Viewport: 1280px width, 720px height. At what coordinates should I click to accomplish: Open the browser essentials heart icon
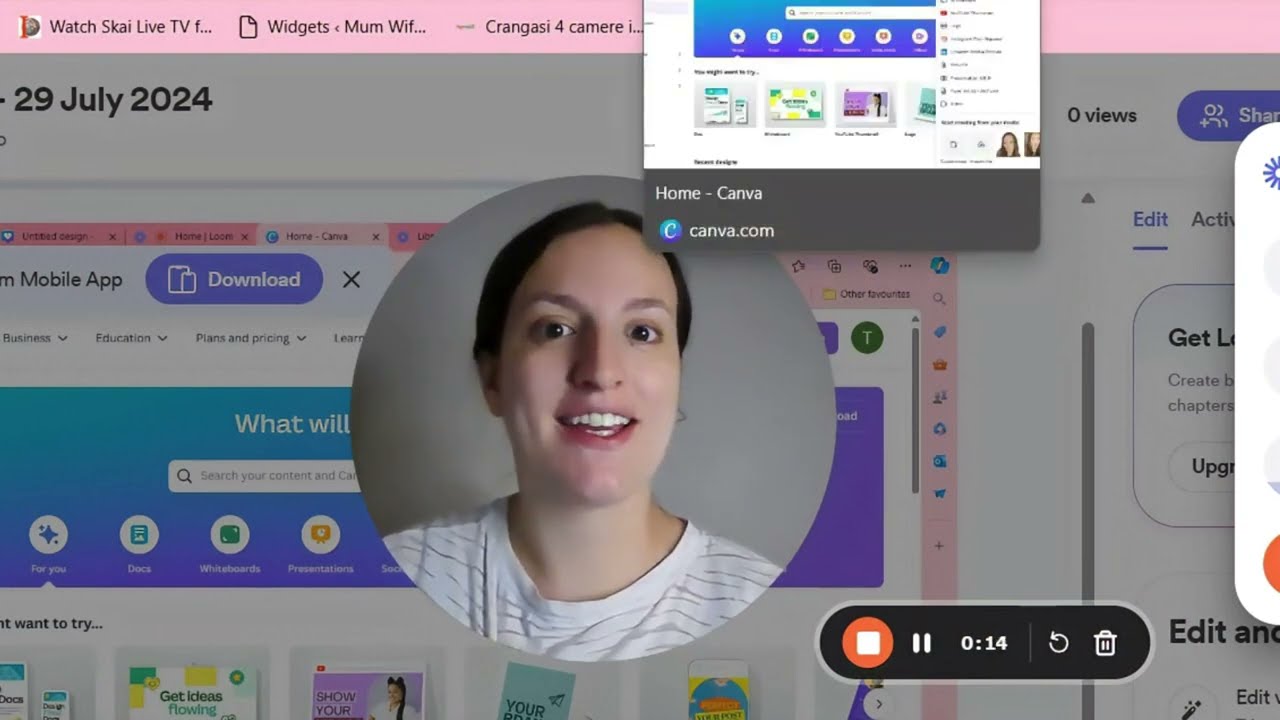870,266
